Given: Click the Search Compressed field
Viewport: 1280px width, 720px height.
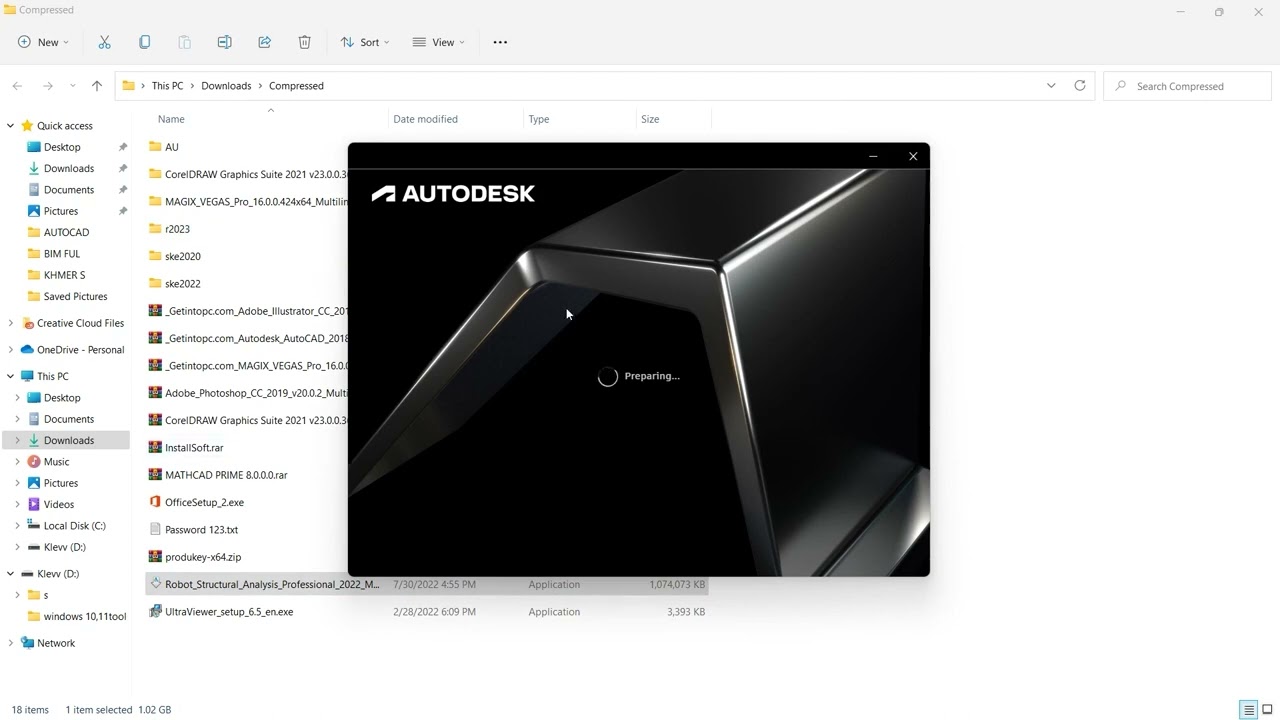Looking at the screenshot, I should (1186, 86).
